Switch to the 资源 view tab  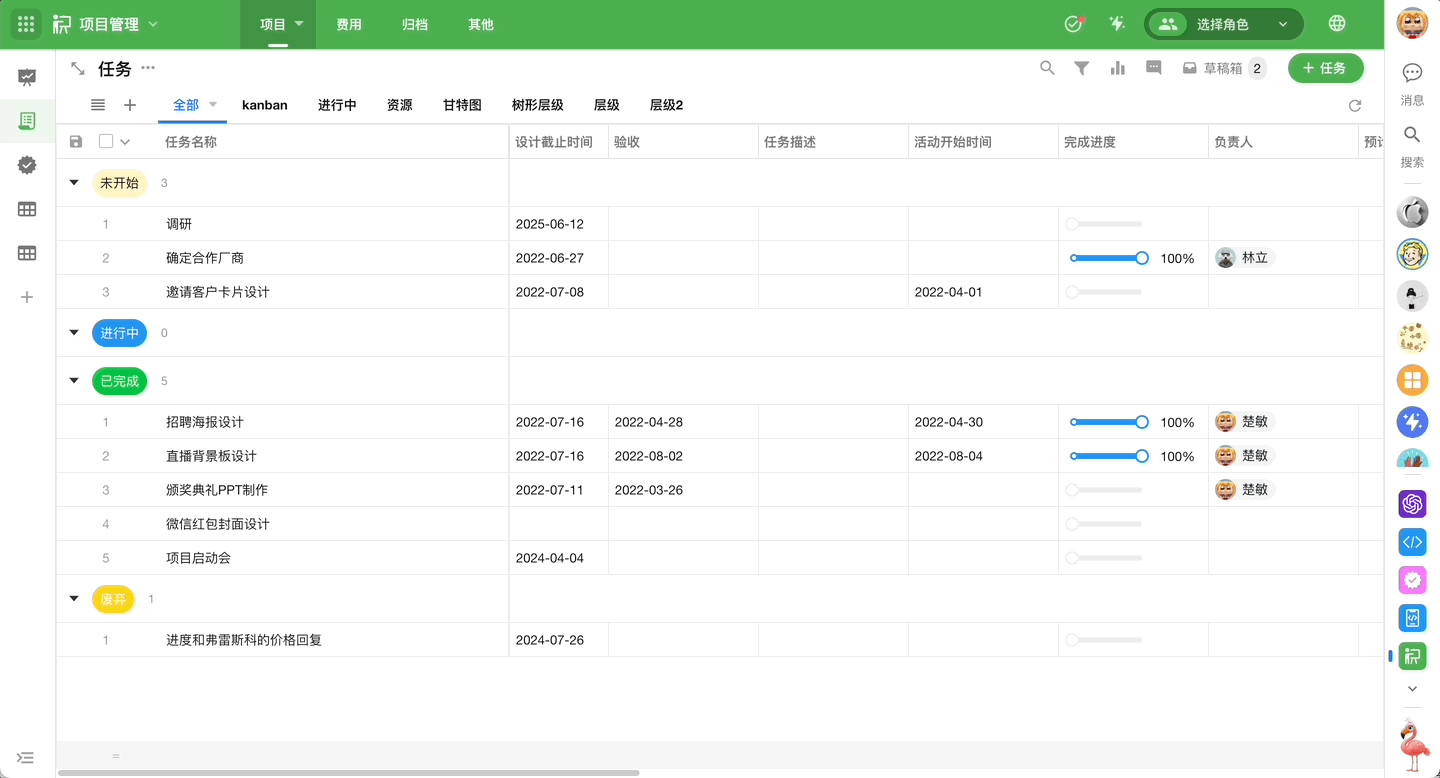(400, 105)
